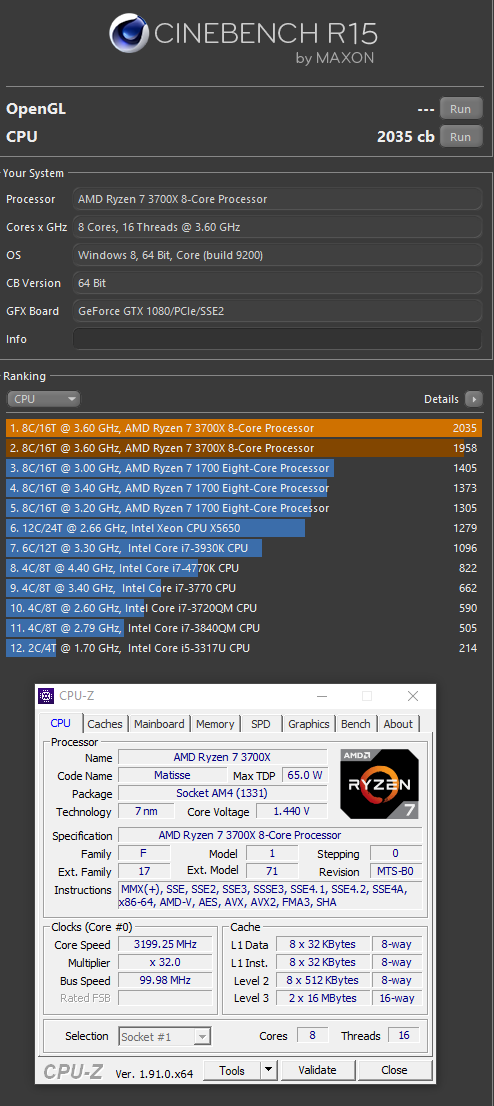Viewport: 494px width, 1106px height.
Task: Switch to the Bench tab in CPU-Z
Action: 356,724
